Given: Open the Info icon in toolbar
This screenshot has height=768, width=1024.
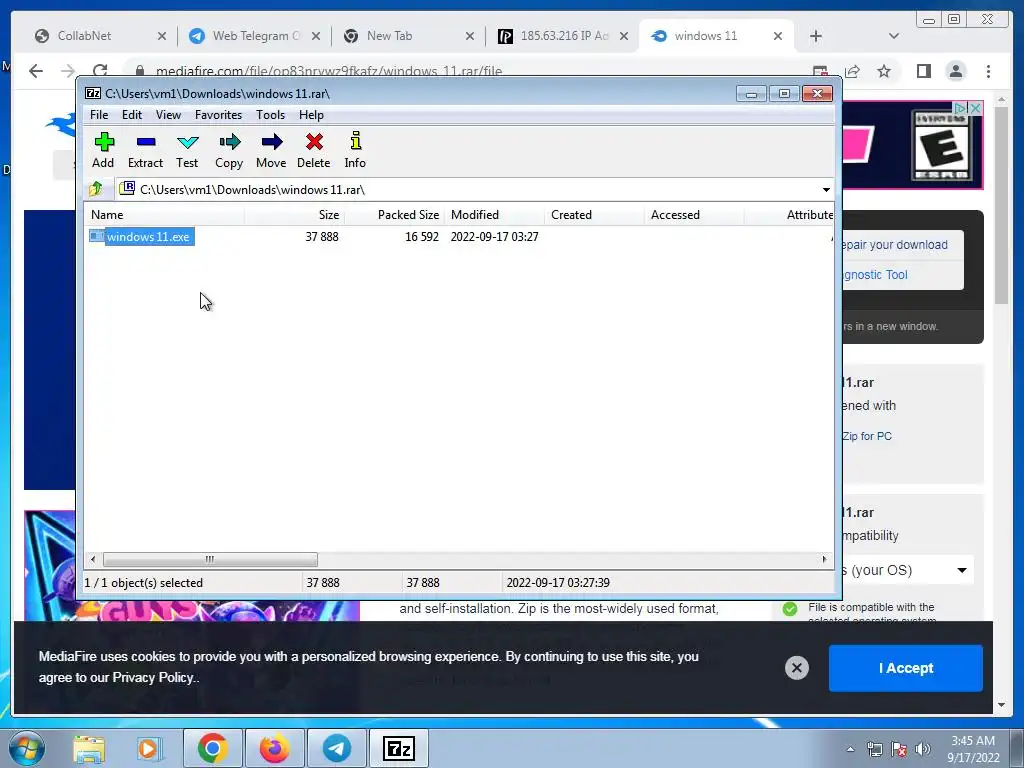Looking at the screenshot, I should point(355,150).
